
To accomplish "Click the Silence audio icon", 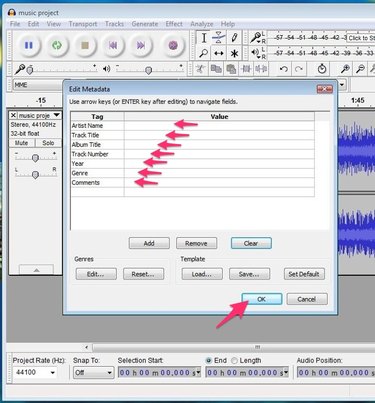I will (x=261, y=69).
